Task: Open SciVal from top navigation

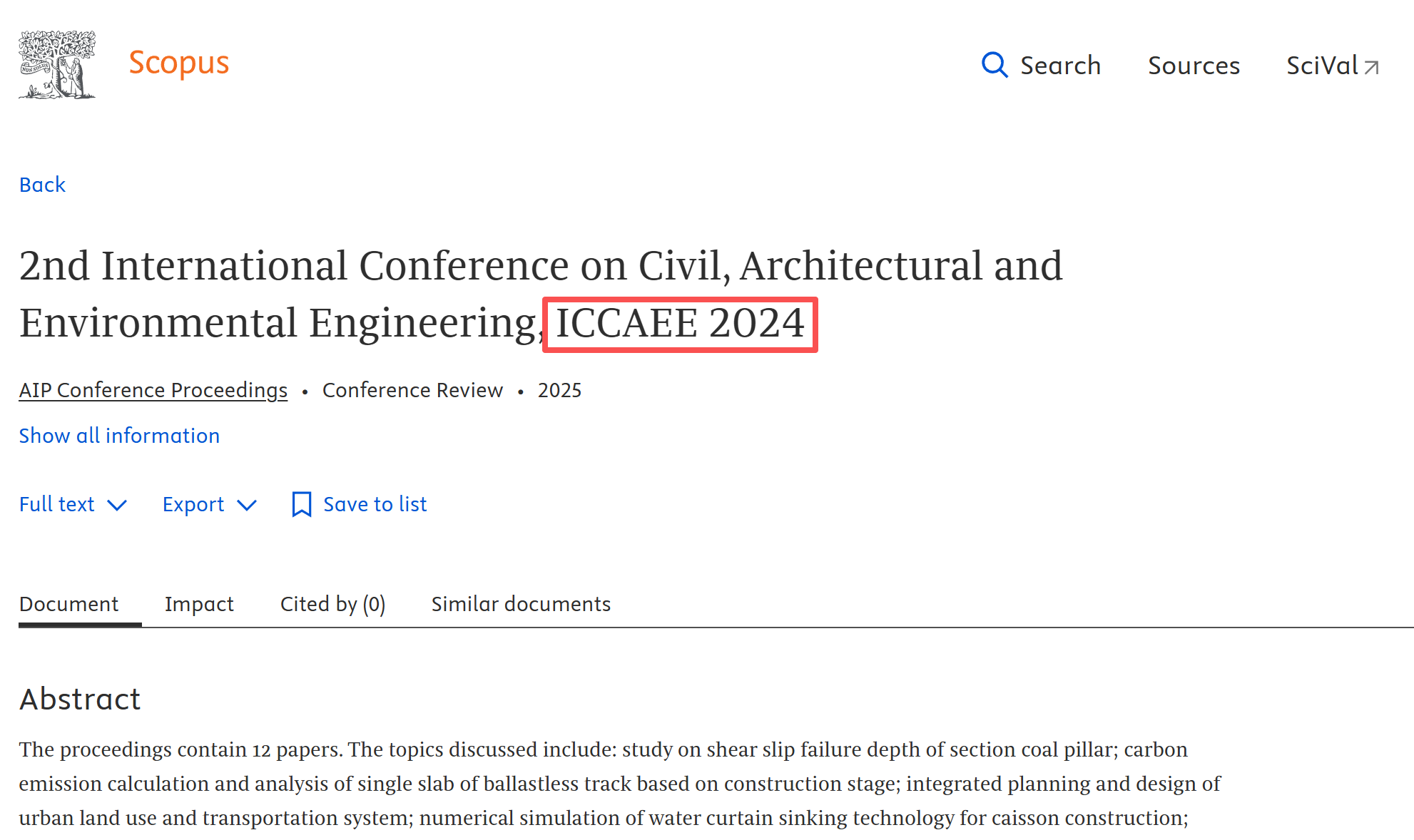Action: [1322, 66]
